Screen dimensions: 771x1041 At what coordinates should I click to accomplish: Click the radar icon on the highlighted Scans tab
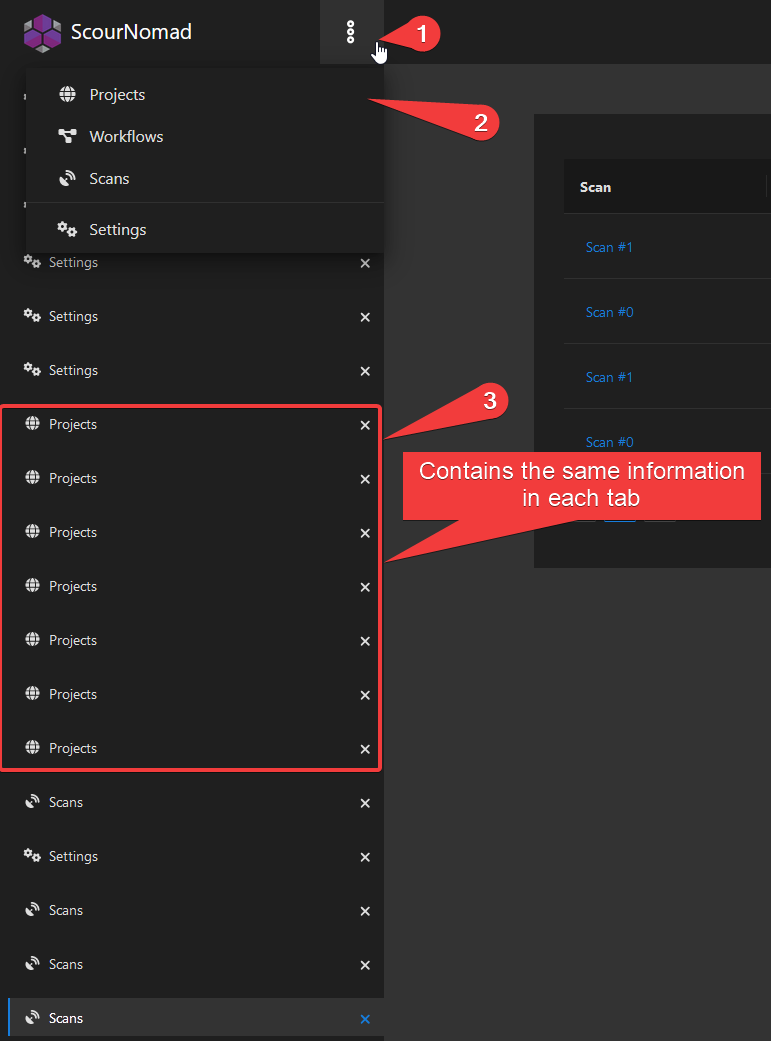(x=32, y=1018)
